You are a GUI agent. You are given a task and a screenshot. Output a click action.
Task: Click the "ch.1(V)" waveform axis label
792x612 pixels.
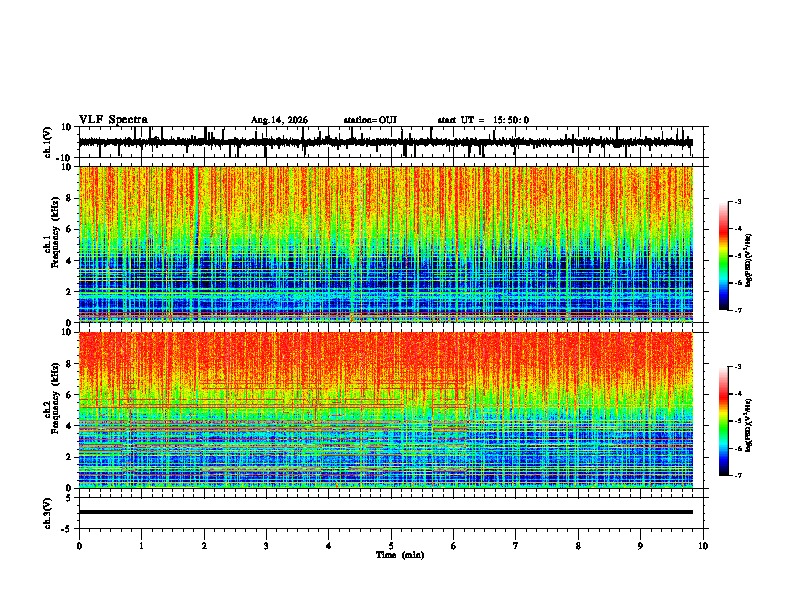(x=48, y=142)
